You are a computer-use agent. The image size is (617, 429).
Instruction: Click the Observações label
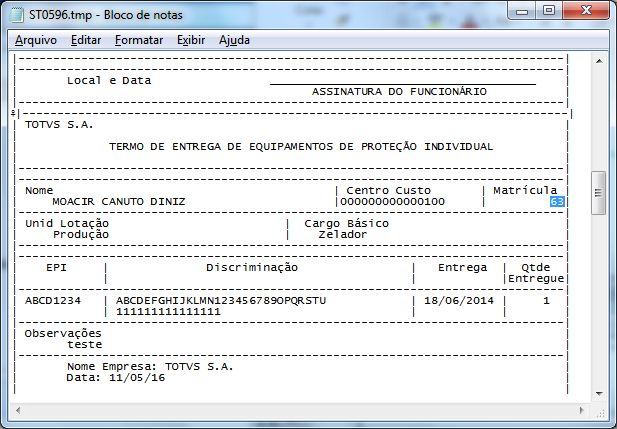coord(63,334)
